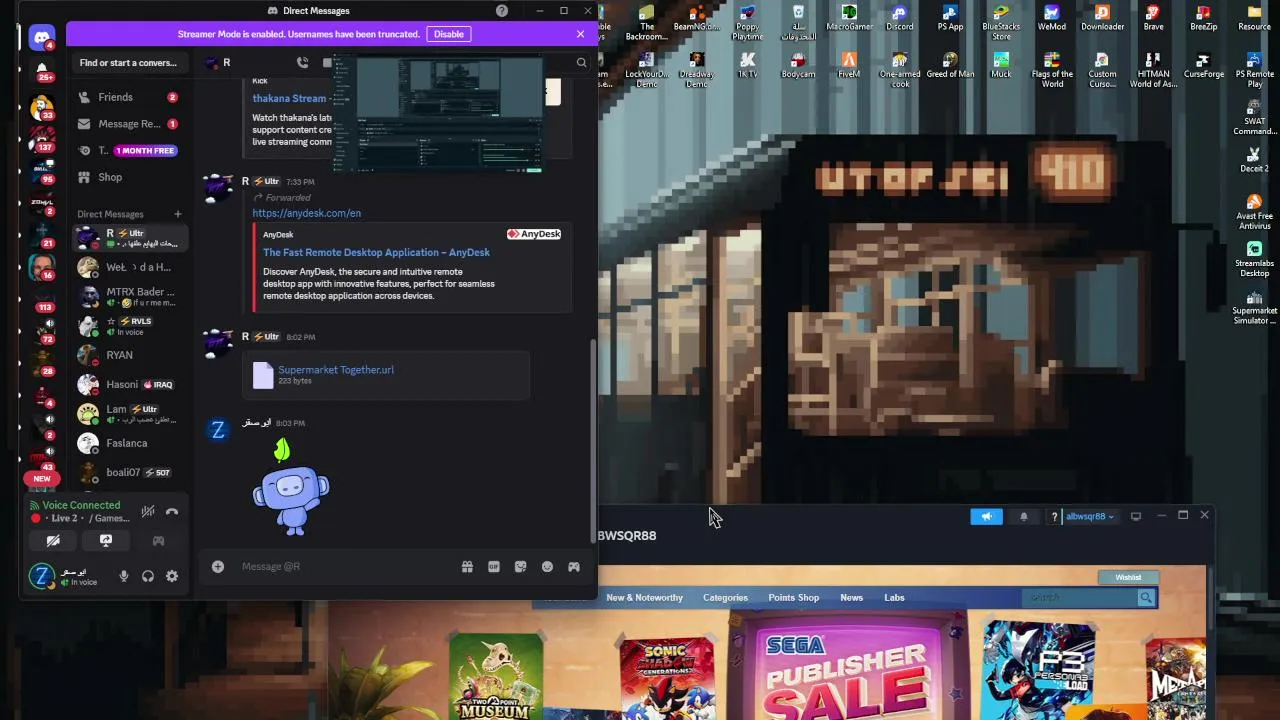The image size is (1280, 720).
Task: Open Steam Wishlist button
Action: click(x=1128, y=577)
